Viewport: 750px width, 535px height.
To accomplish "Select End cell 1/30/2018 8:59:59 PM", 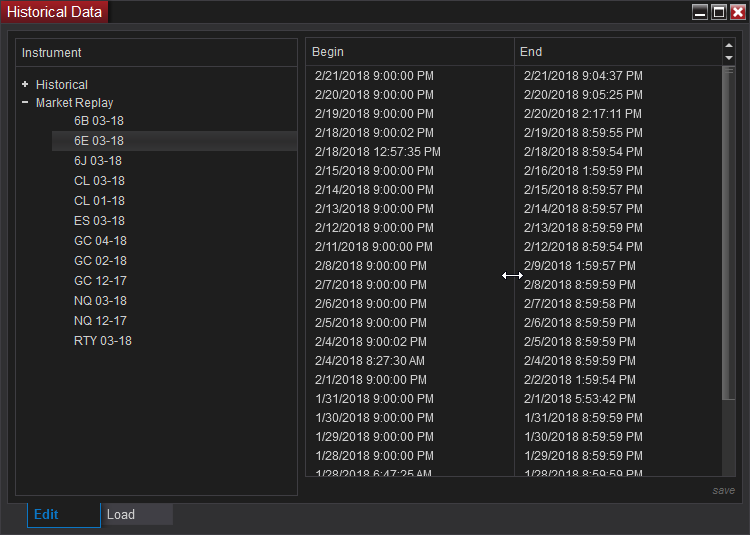I will click(584, 437).
